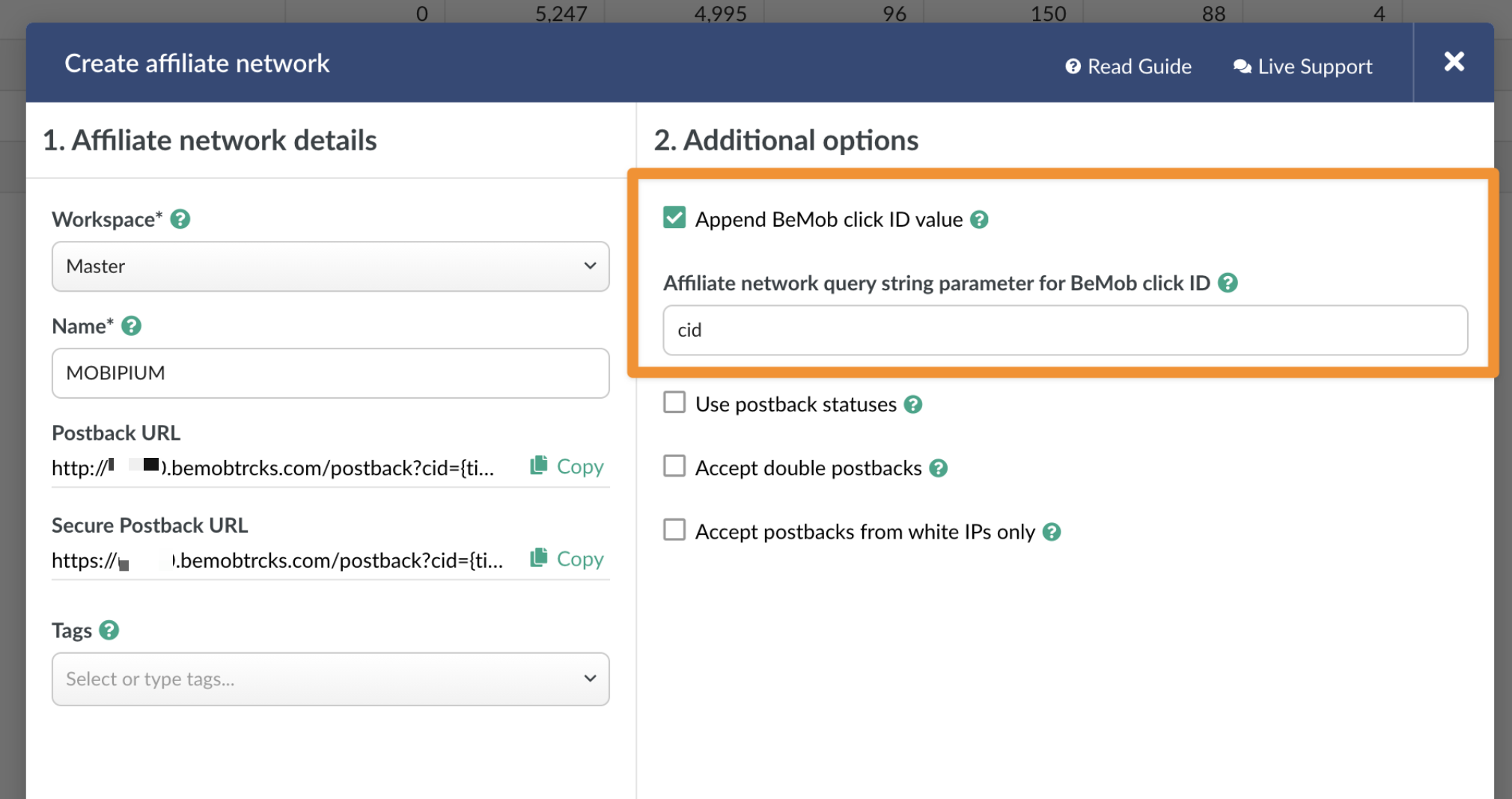Copy the Postback URL

(x=567, y=466)
